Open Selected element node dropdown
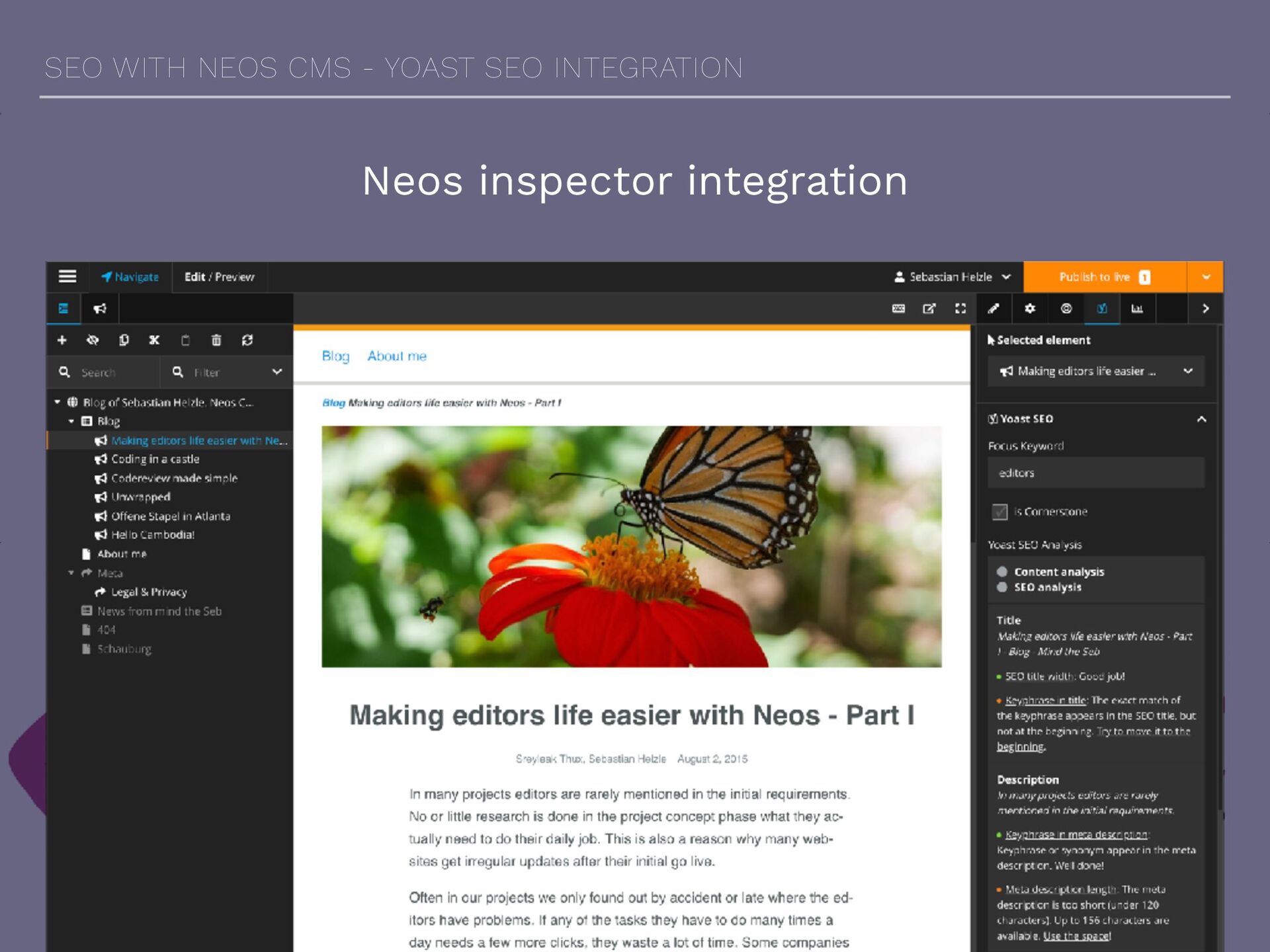This screenshot has width=1270, height=952. [1096, 371]
